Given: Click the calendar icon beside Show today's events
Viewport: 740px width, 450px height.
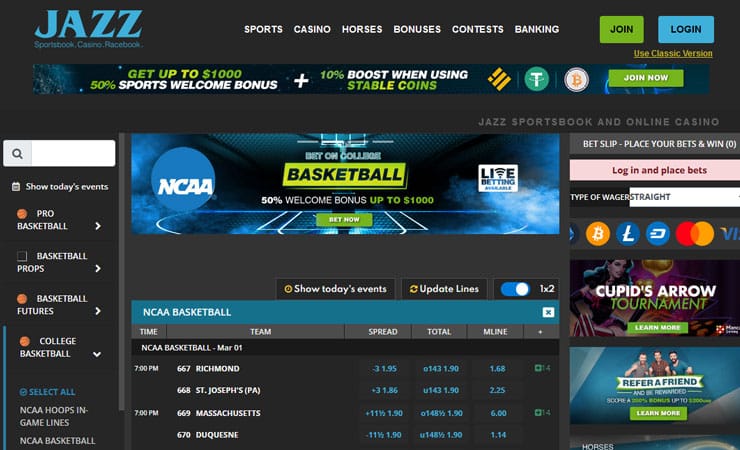Looking at the screenshot, I should (x=16, y=186).
